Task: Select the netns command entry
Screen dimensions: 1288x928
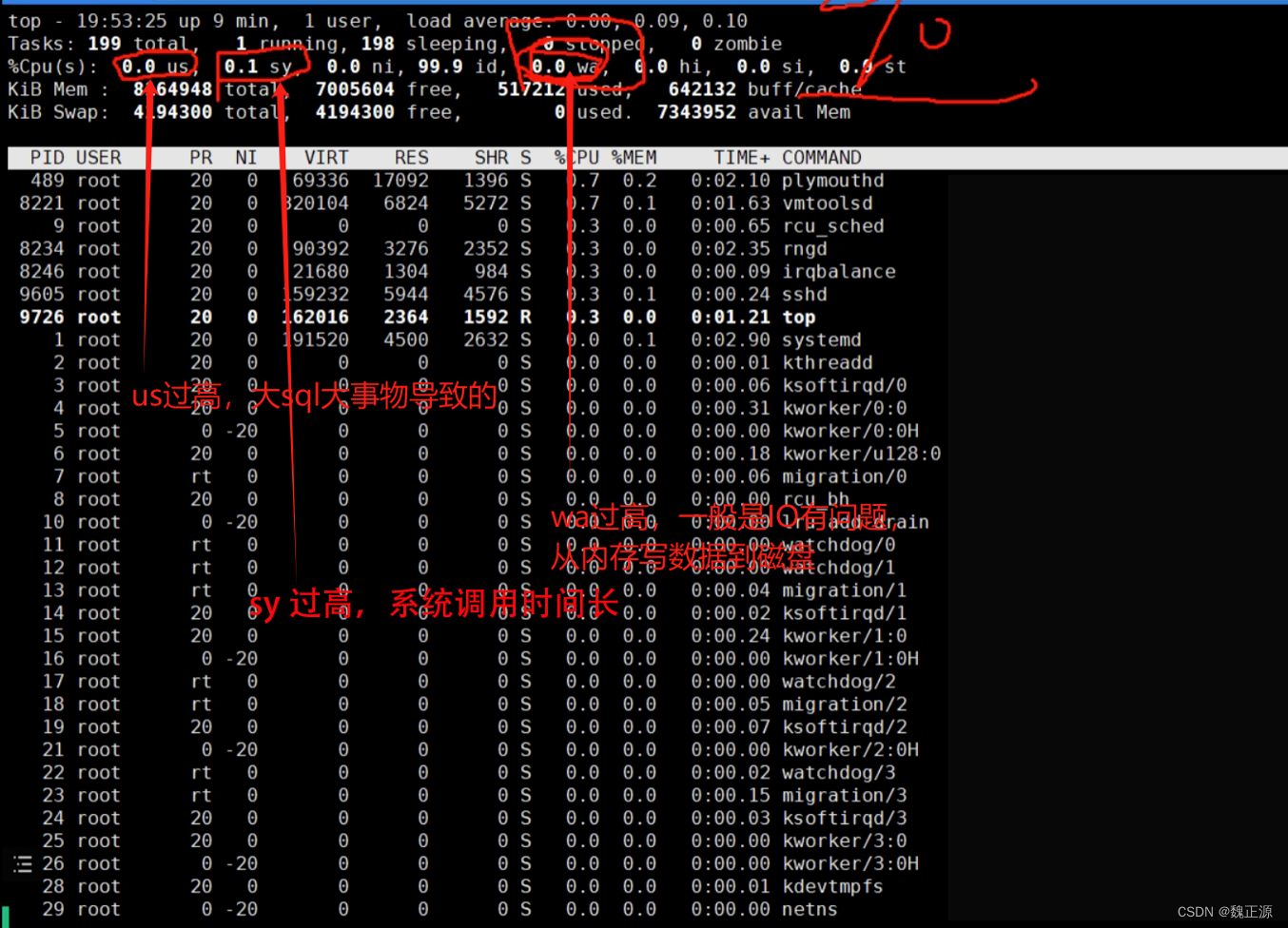Action: coord(810,910)
